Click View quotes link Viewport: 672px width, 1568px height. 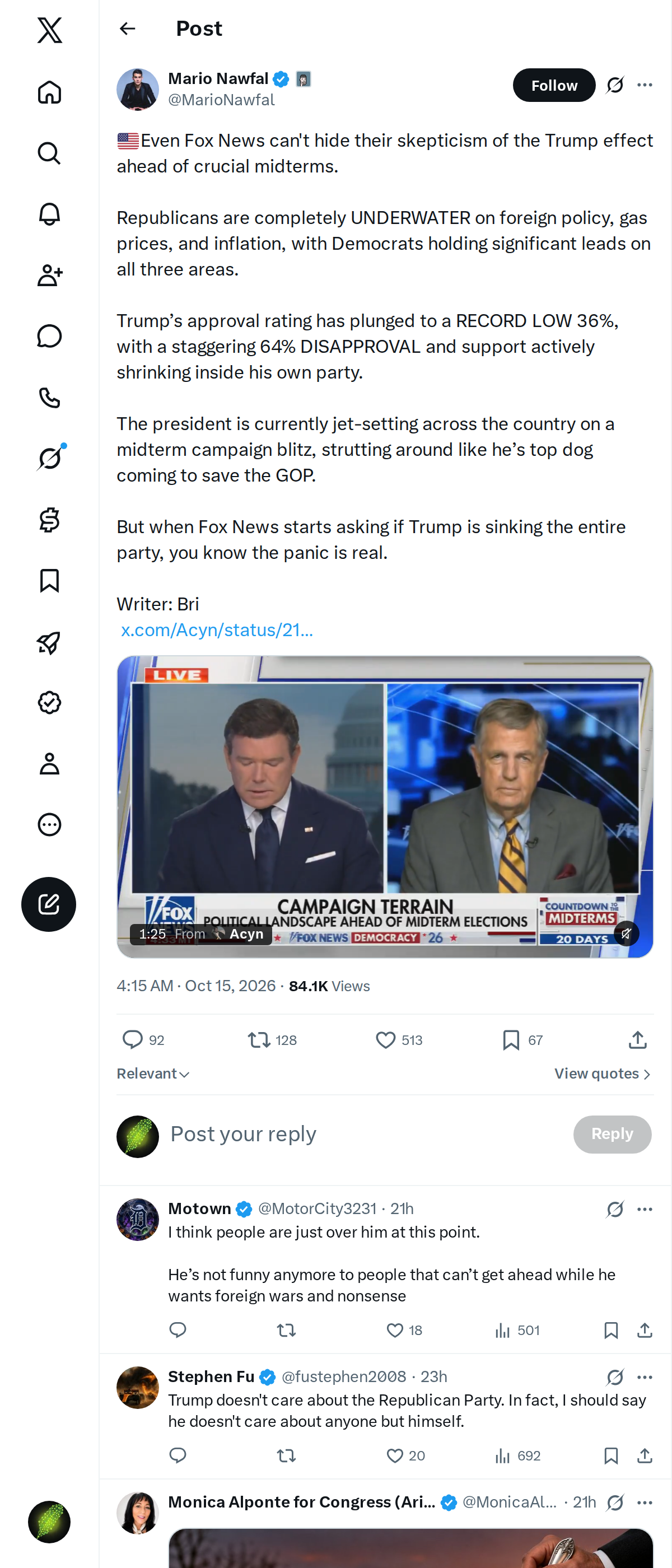pyautogui.click(x=603, y=1074)
